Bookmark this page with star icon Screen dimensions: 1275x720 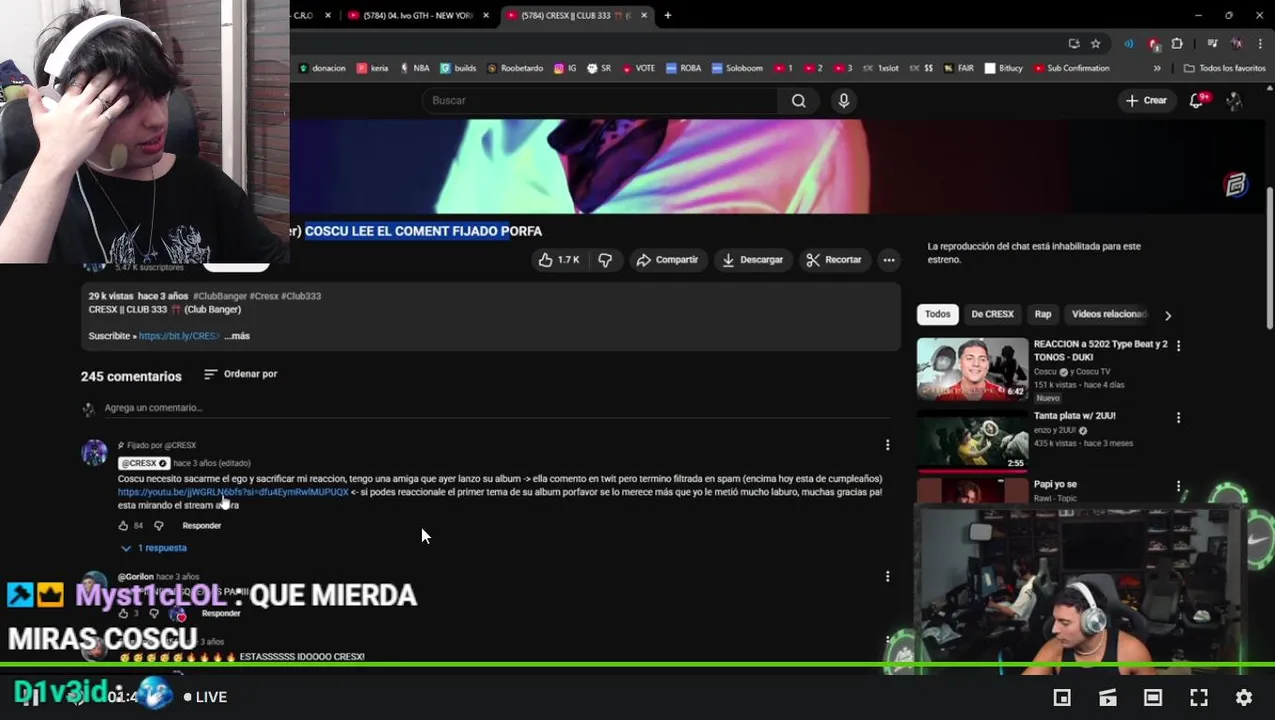(x=1096, y=44)
